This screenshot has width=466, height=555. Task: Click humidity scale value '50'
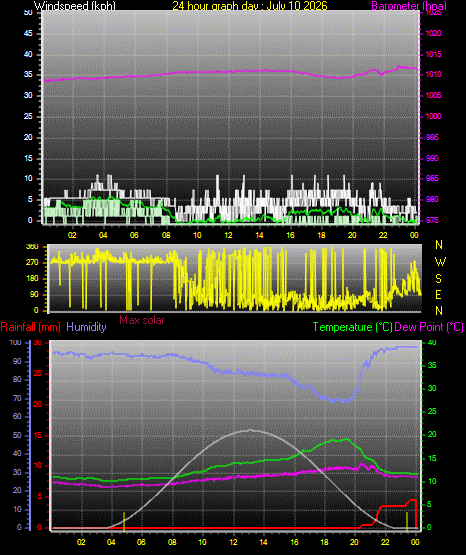17,435
